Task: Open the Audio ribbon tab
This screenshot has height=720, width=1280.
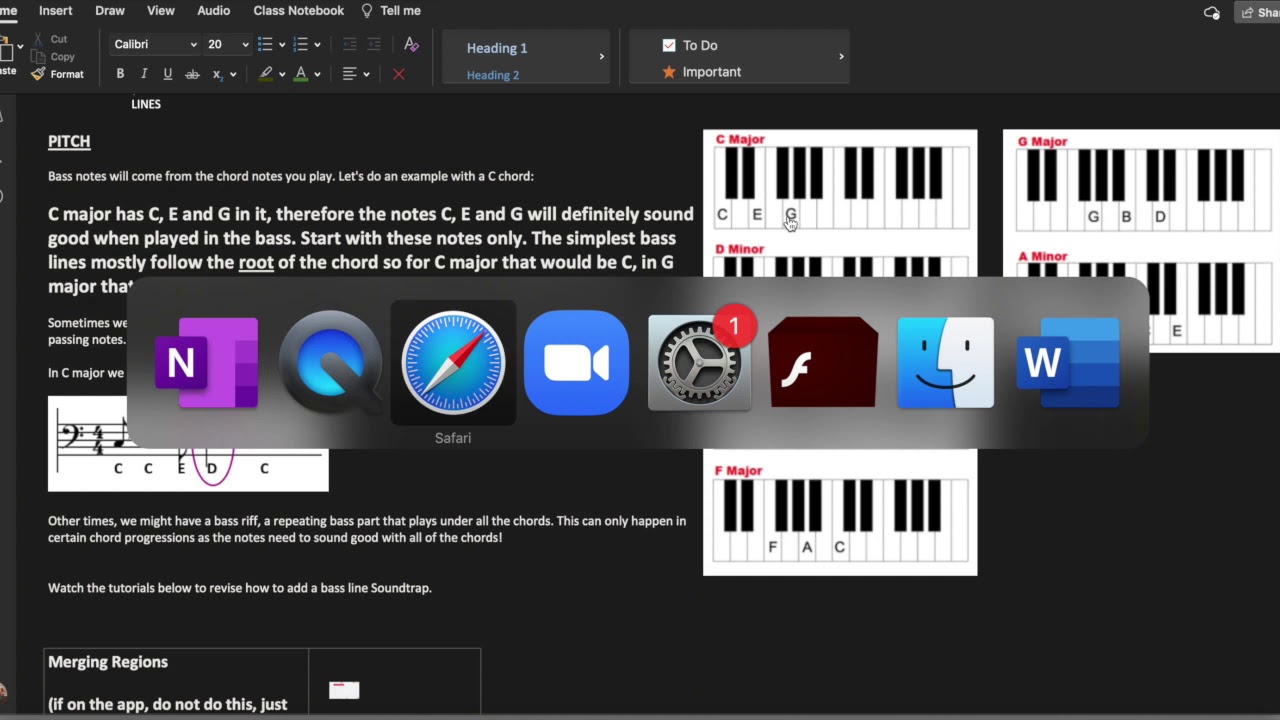Action: (214, 11)
